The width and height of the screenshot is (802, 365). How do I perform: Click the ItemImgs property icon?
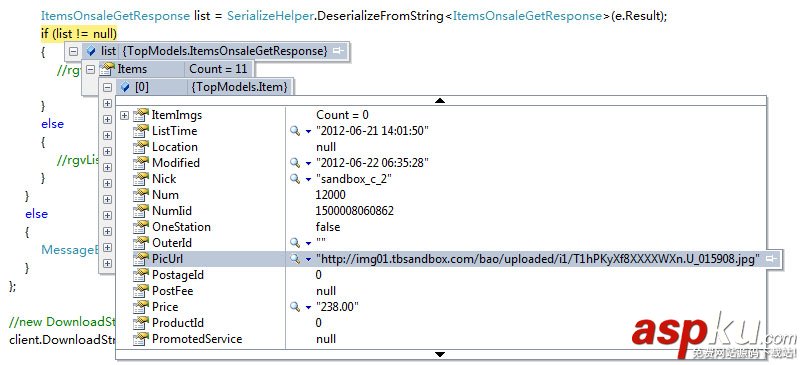pyautogui.click(x=141, y=115)
